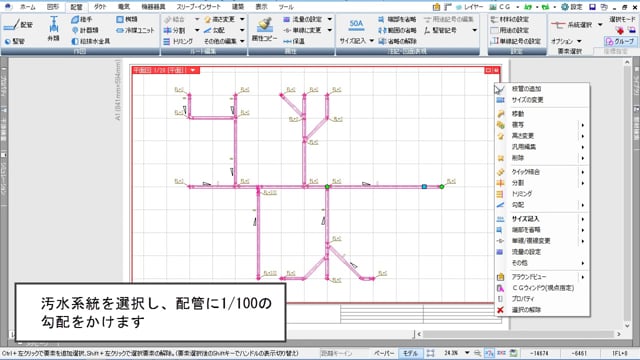Open the ダクト ribbon tab
Screen dimensions: 640x360
[100, 7]
